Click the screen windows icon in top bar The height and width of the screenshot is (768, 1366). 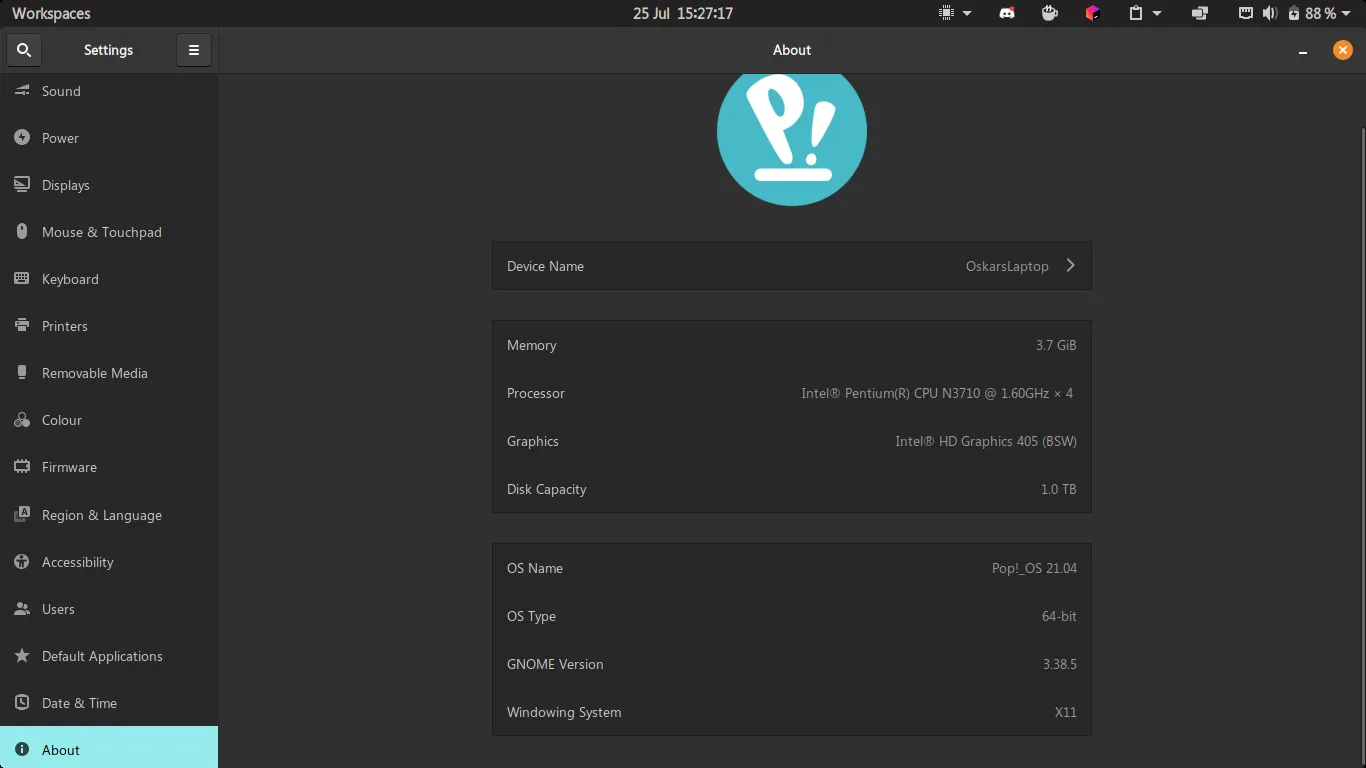coord(1200,13)
